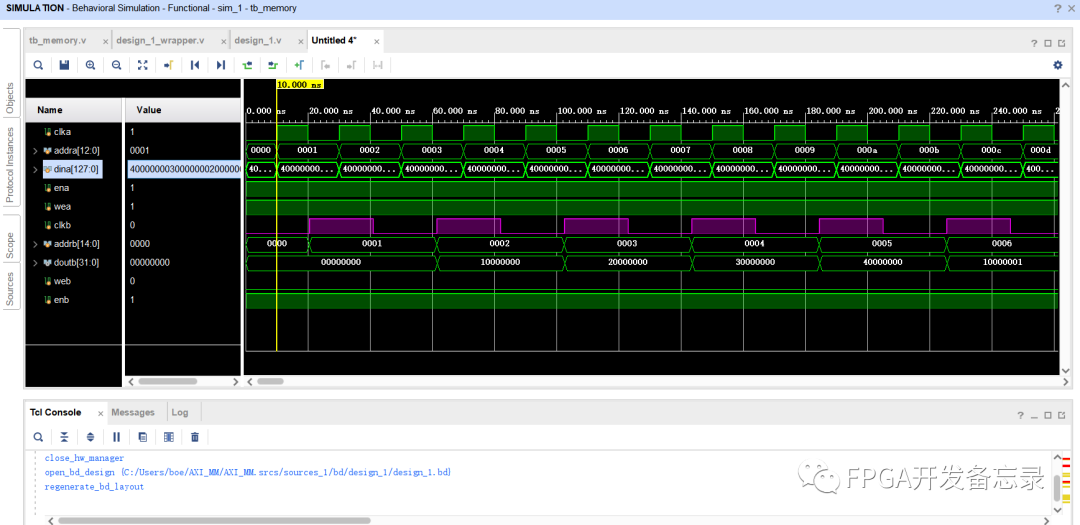Clear the Tcl Console with trash icon

[195, 437]
